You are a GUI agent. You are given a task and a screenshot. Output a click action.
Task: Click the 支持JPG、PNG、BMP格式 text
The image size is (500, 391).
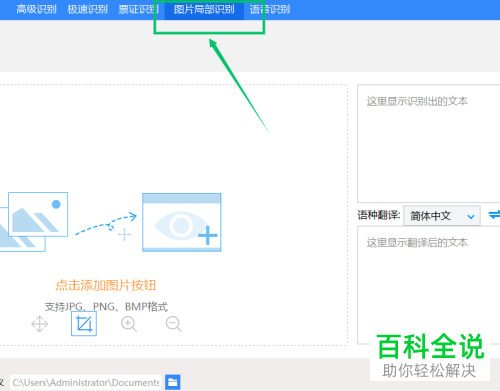pos(106,307)
